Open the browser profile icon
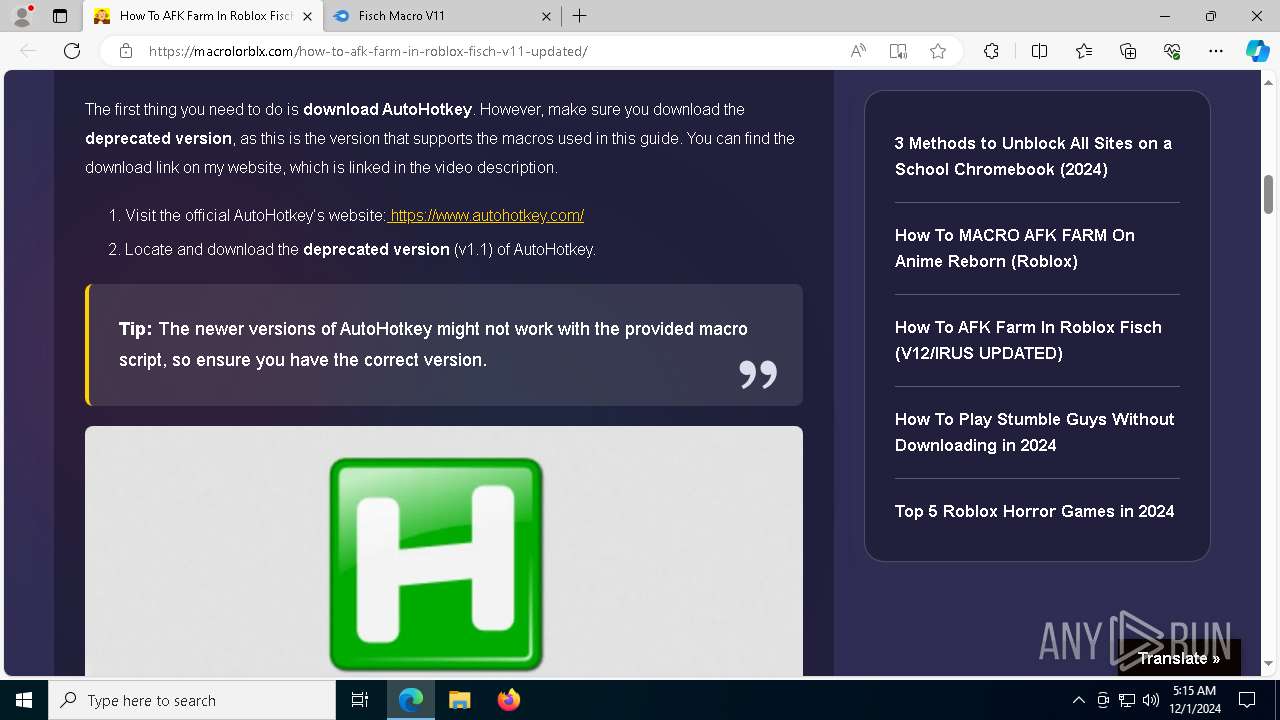1280x720 pixels. [22, 15]
